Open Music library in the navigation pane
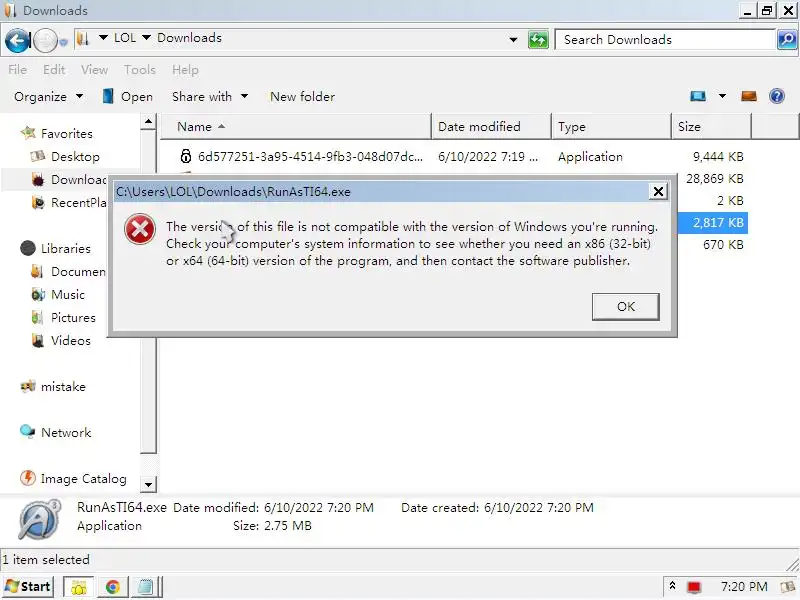 tap(68, 294)
